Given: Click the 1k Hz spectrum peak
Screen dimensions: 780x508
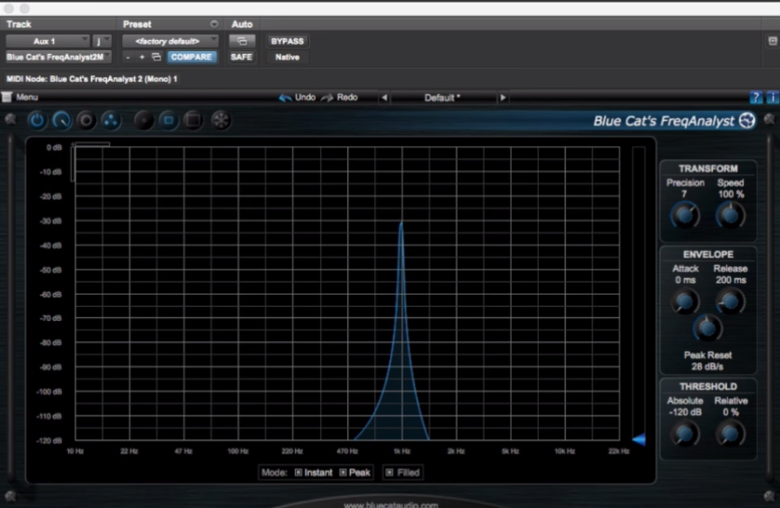Looking at the screenshot, I should coord(401,225).
